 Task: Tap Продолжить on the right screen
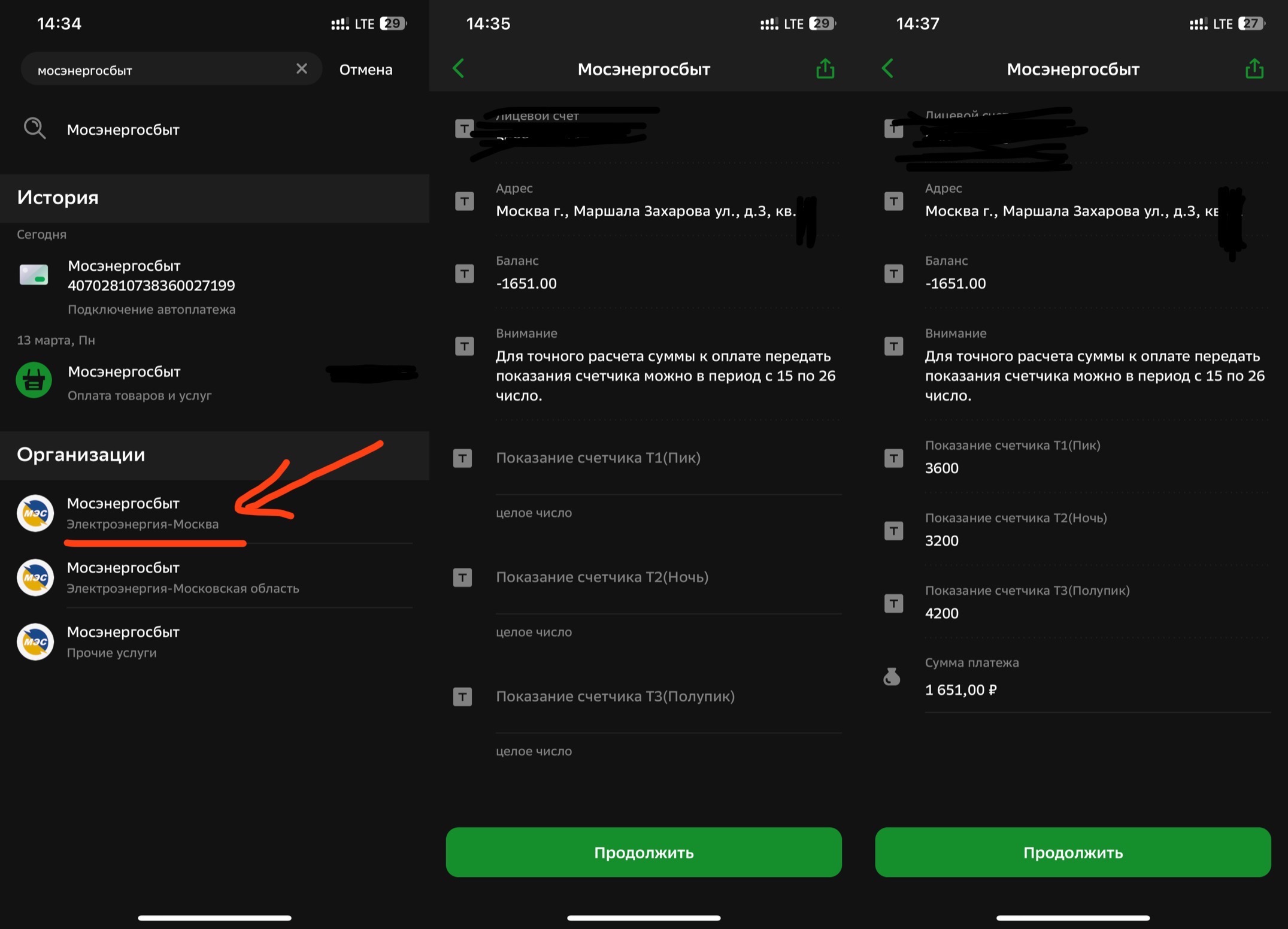(1073, 852)
